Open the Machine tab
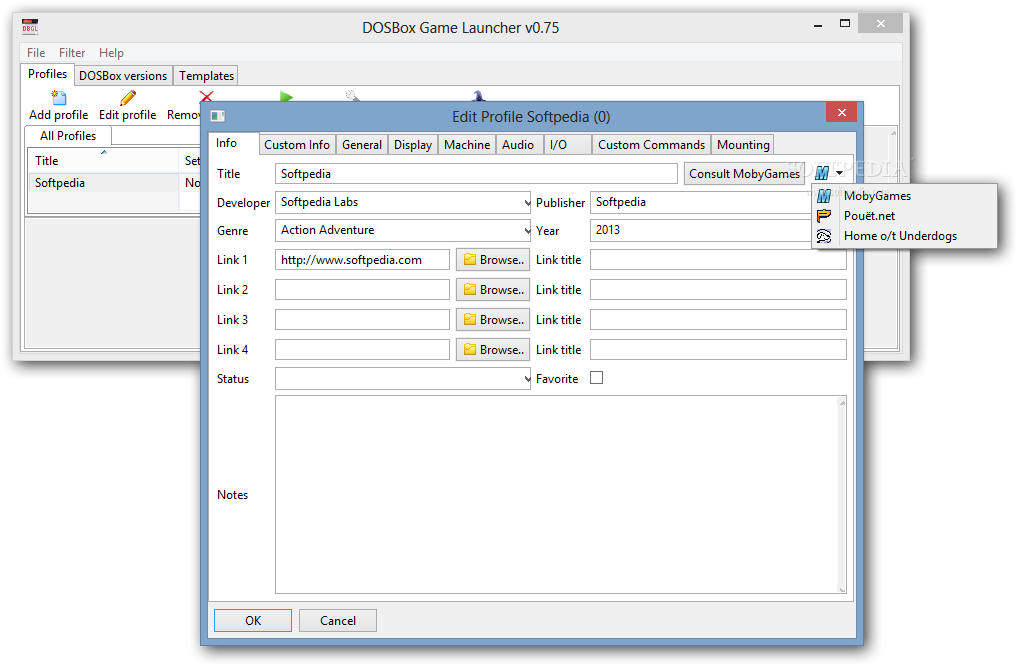 click(467, 145)
